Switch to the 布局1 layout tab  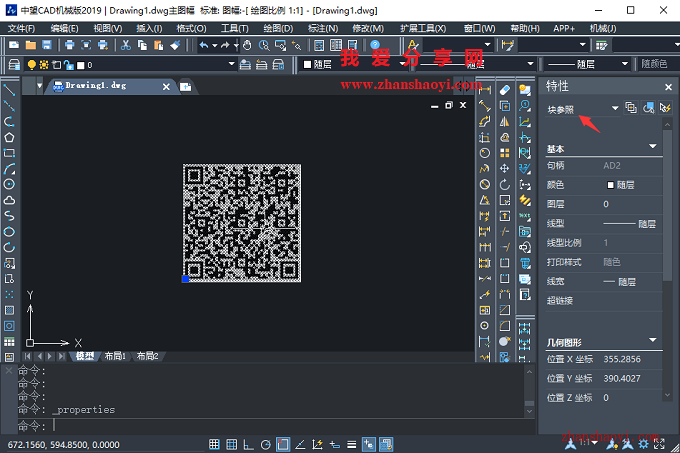coord(115,356)
